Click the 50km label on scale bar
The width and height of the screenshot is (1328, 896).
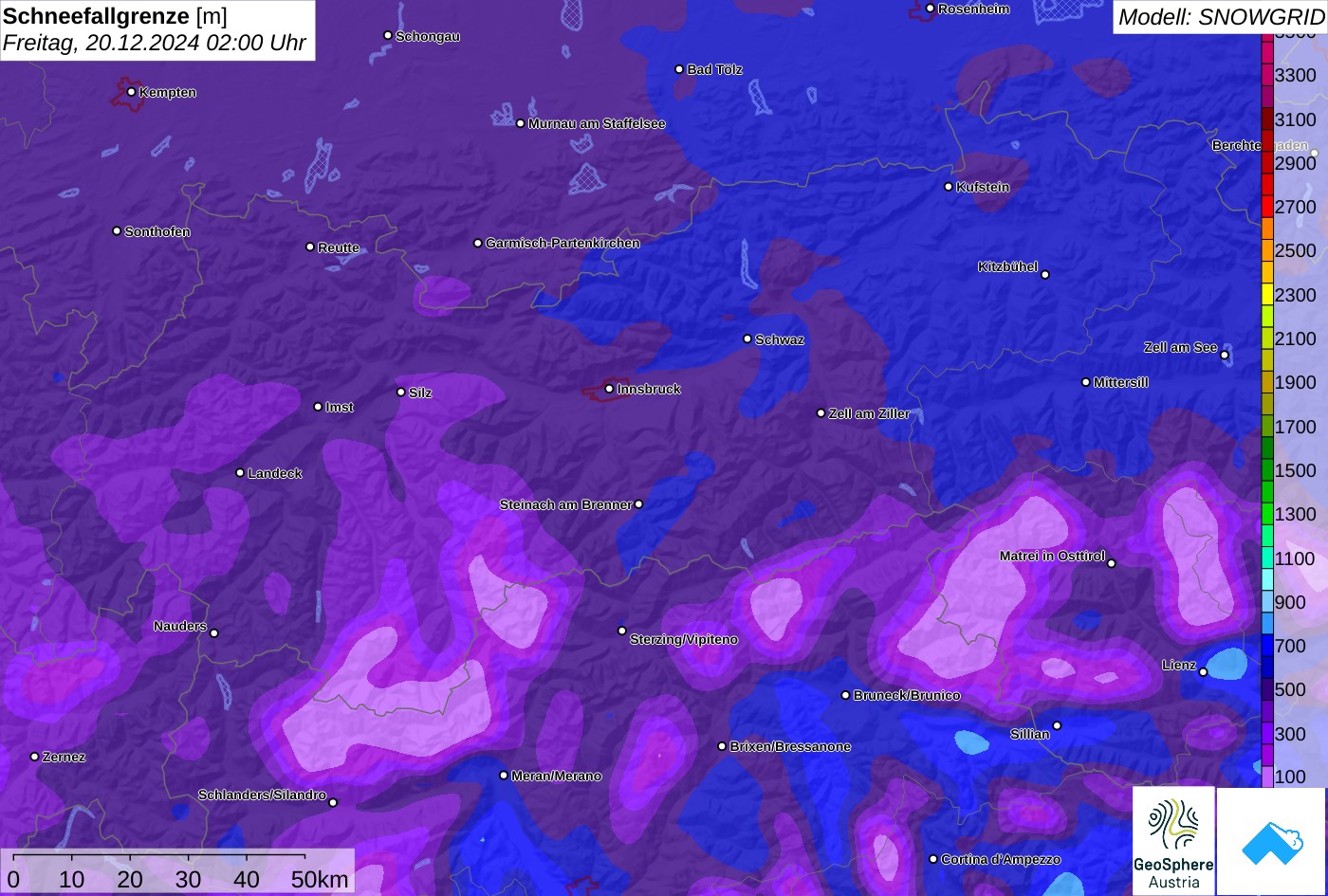click(320, 879)
